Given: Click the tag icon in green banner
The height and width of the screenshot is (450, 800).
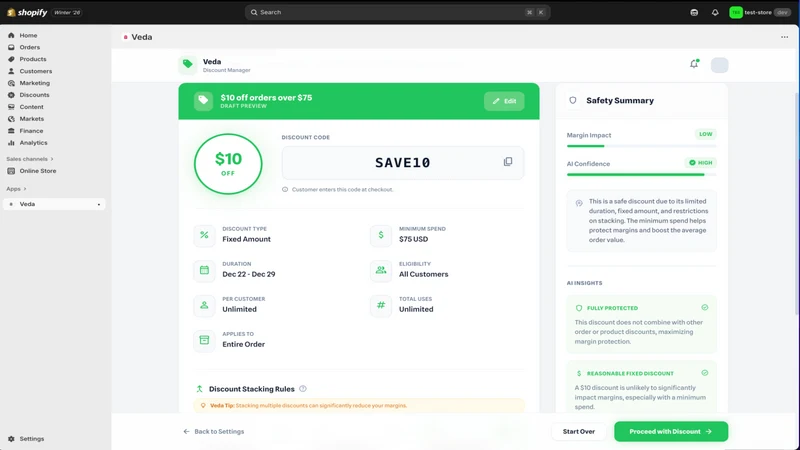Looking at the screenshot, I should 203,101.
